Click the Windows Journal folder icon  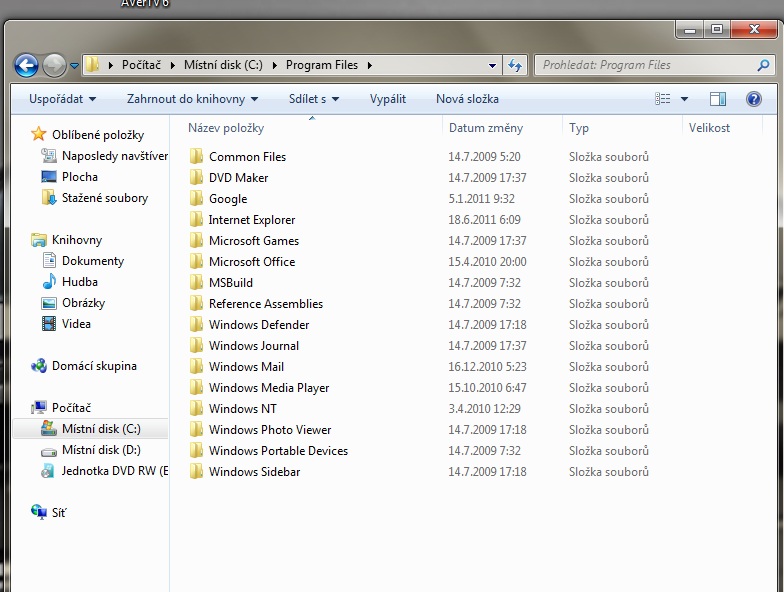coord(196,346)
